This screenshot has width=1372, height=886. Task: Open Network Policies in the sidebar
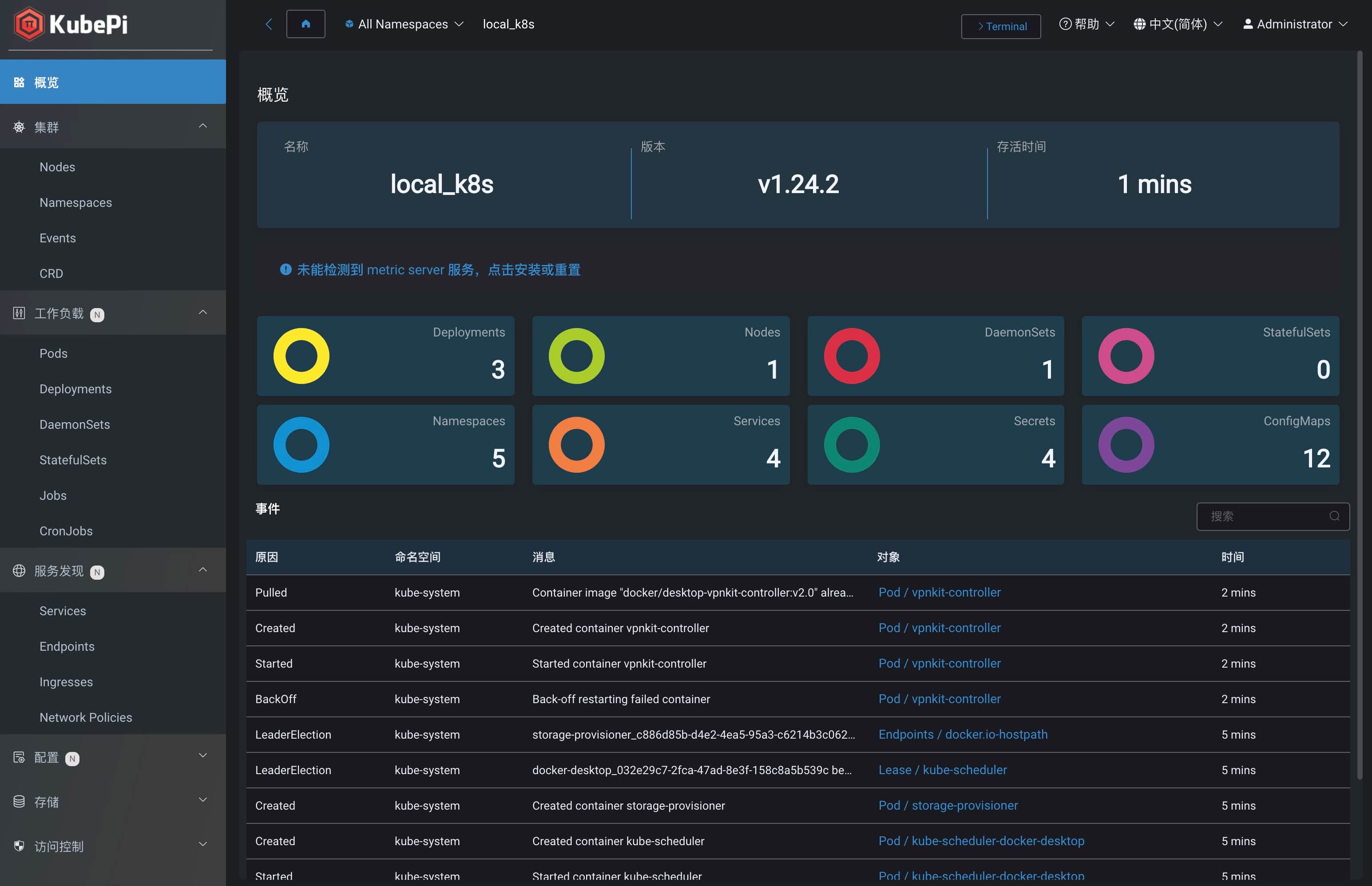coord(86,717)
